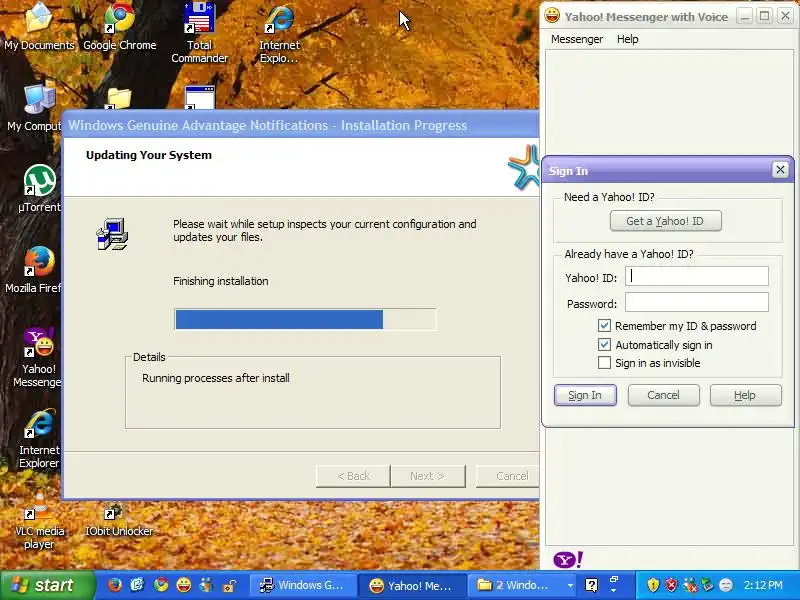
Task: Switch to the Windows G... taskbar button
Action: point(303,585)
